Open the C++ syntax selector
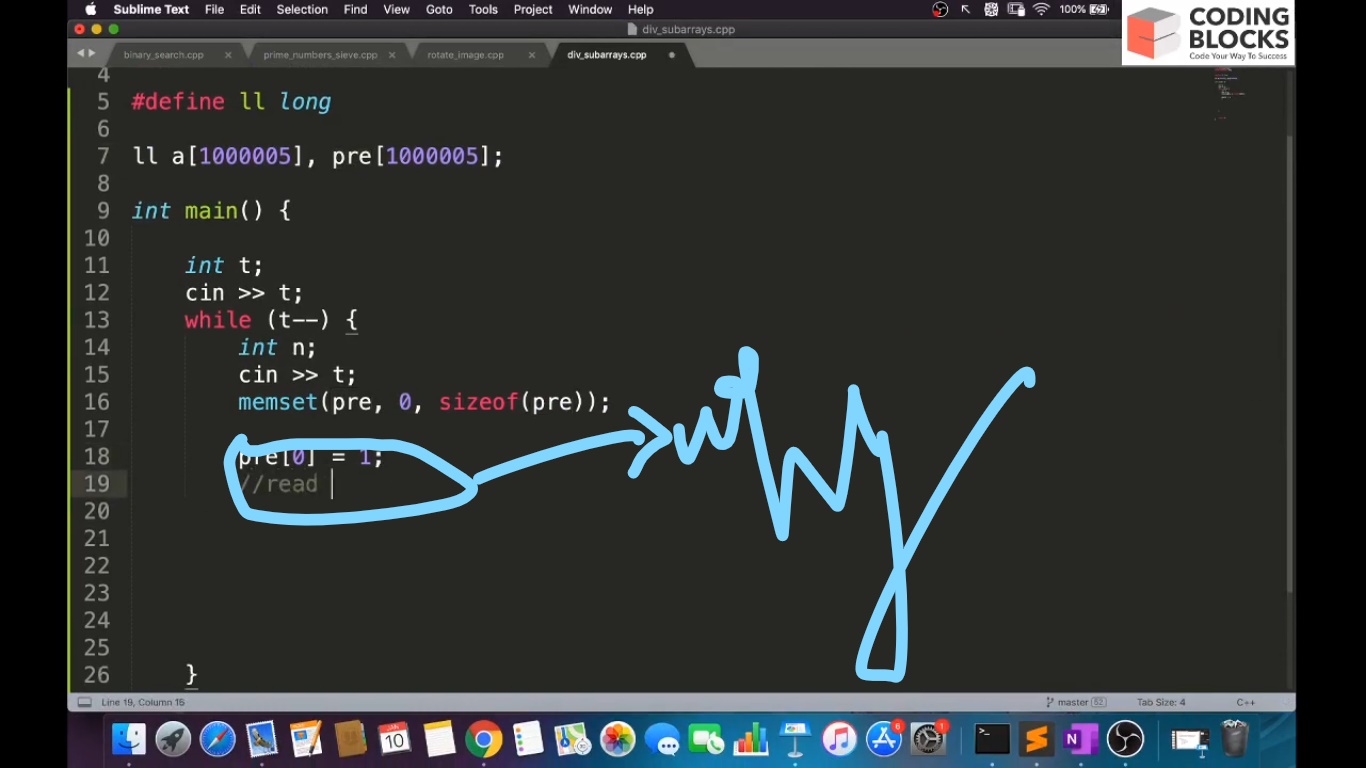 [x=1245, y=702]
